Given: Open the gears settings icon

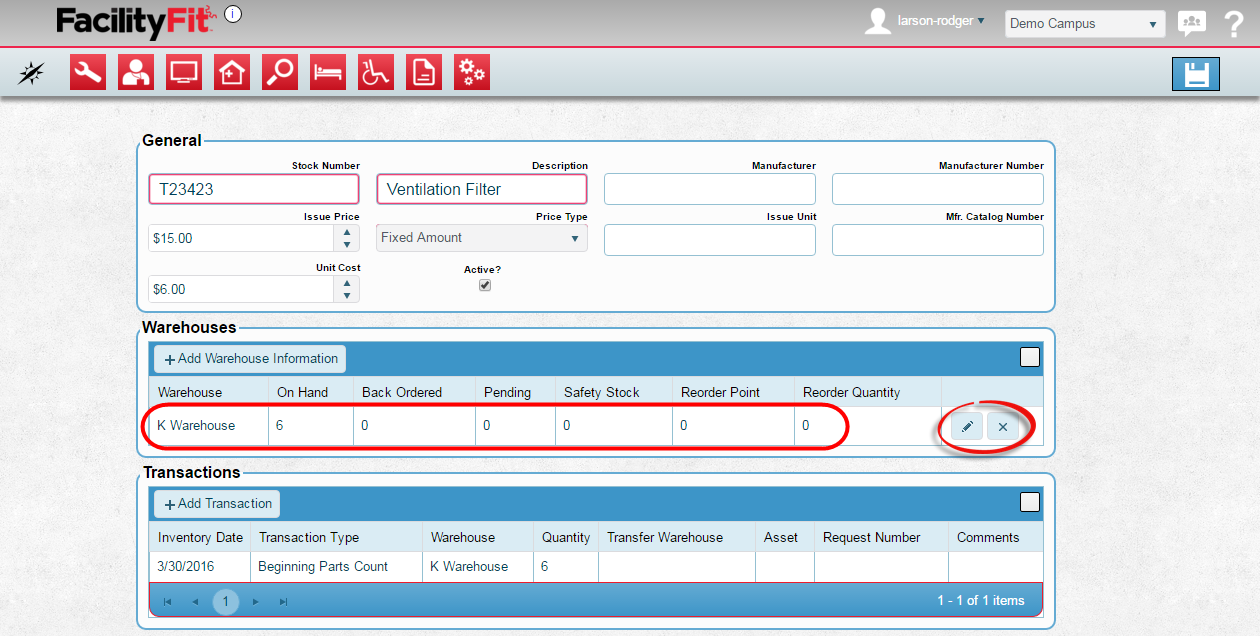Looking at the screenshot, I should click(x=472, y=73).
